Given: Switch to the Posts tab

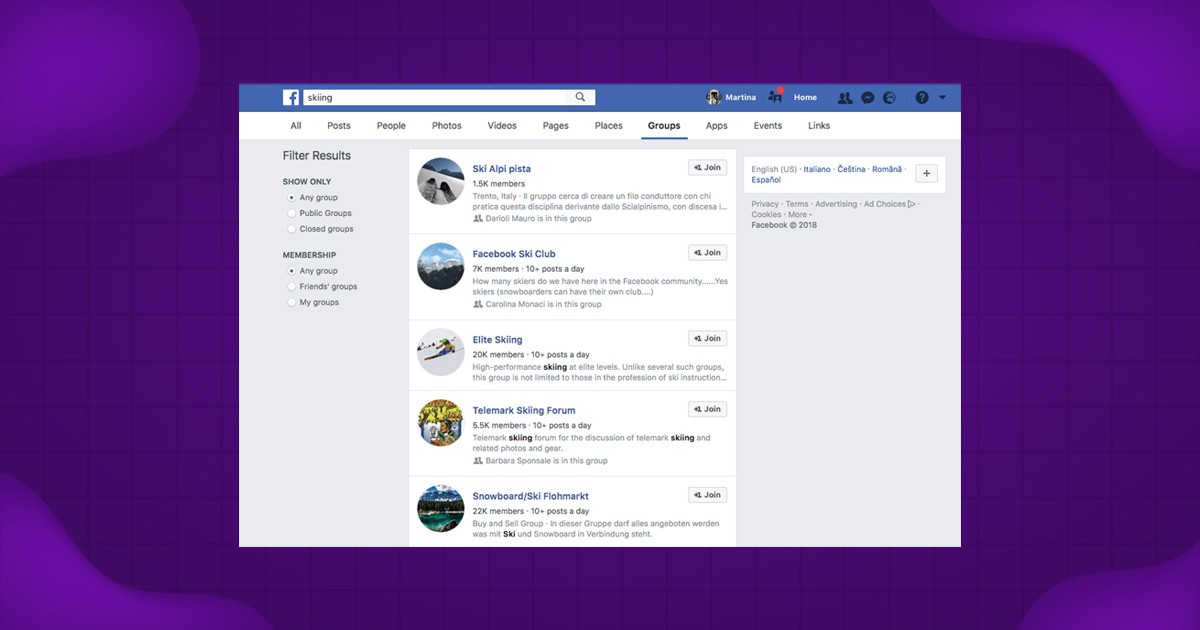Looking at the screenshot, I should 339,126.
